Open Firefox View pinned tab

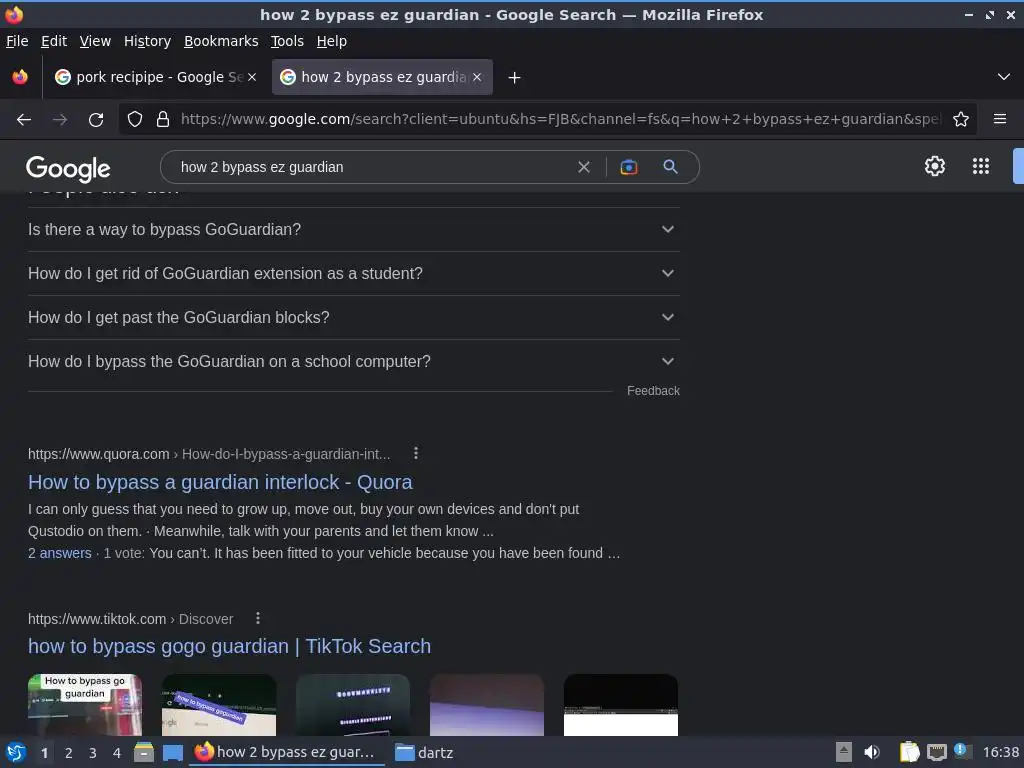pos(20,77)
